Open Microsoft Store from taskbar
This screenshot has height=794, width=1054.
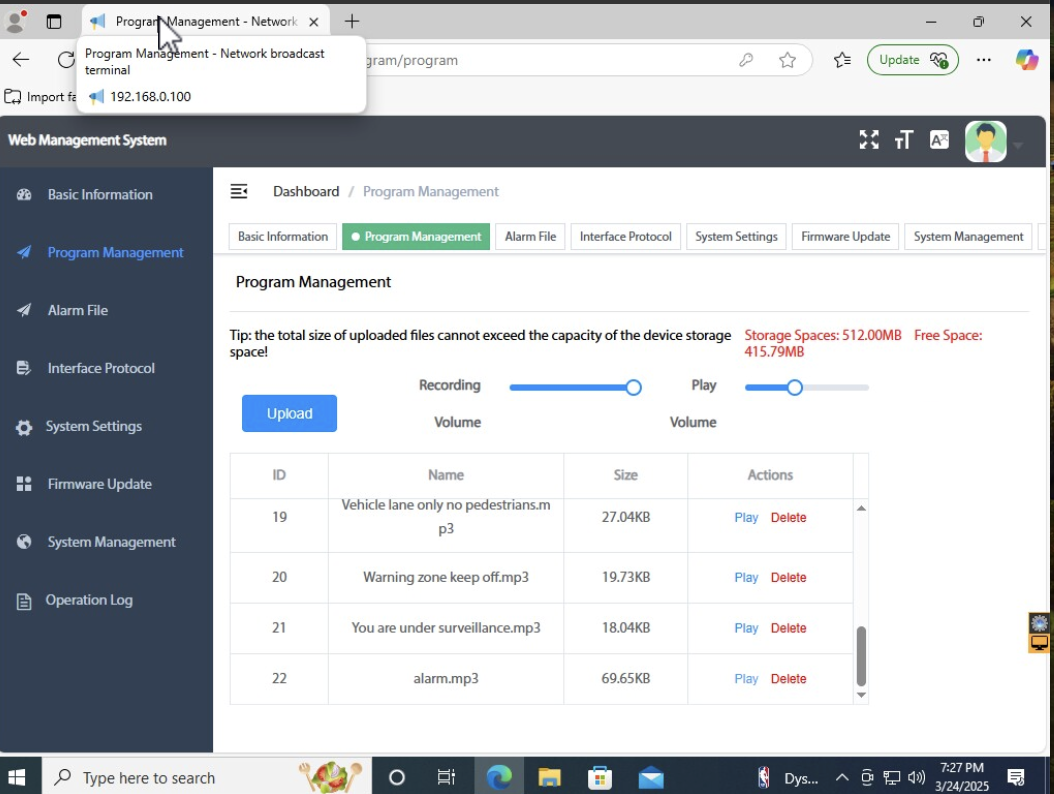point(600,778)
